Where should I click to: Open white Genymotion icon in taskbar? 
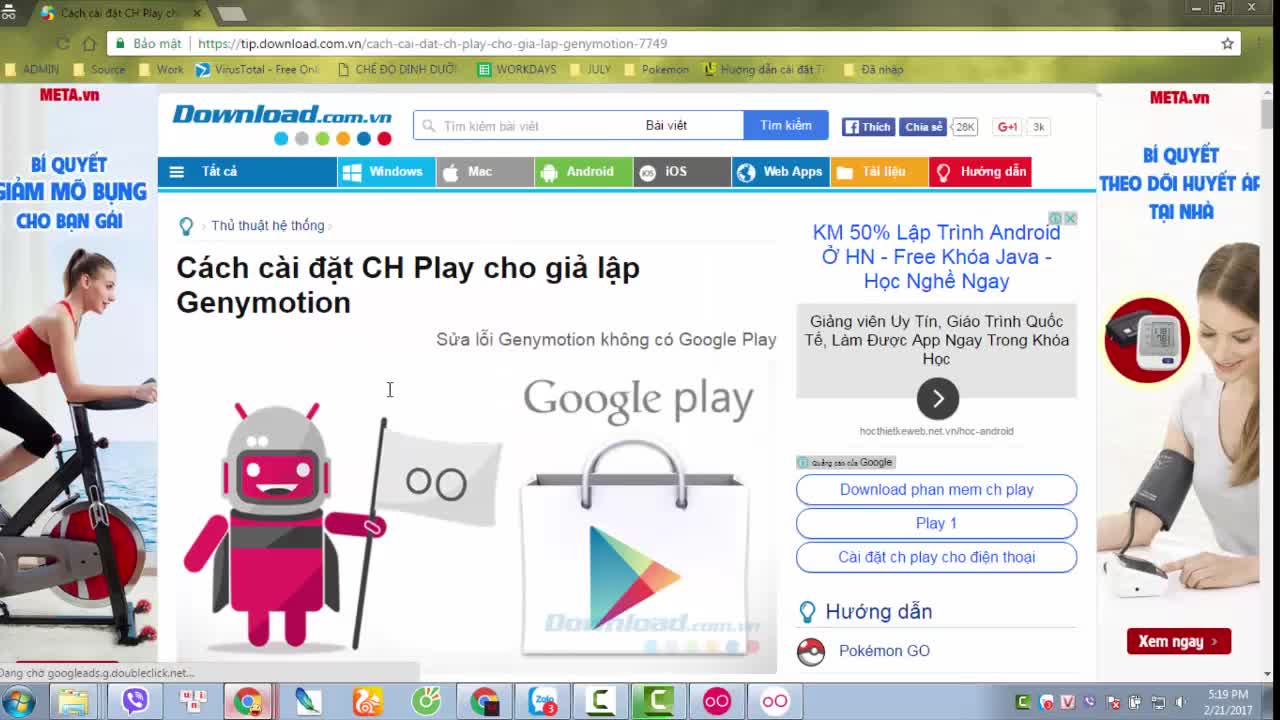(775, 702)
